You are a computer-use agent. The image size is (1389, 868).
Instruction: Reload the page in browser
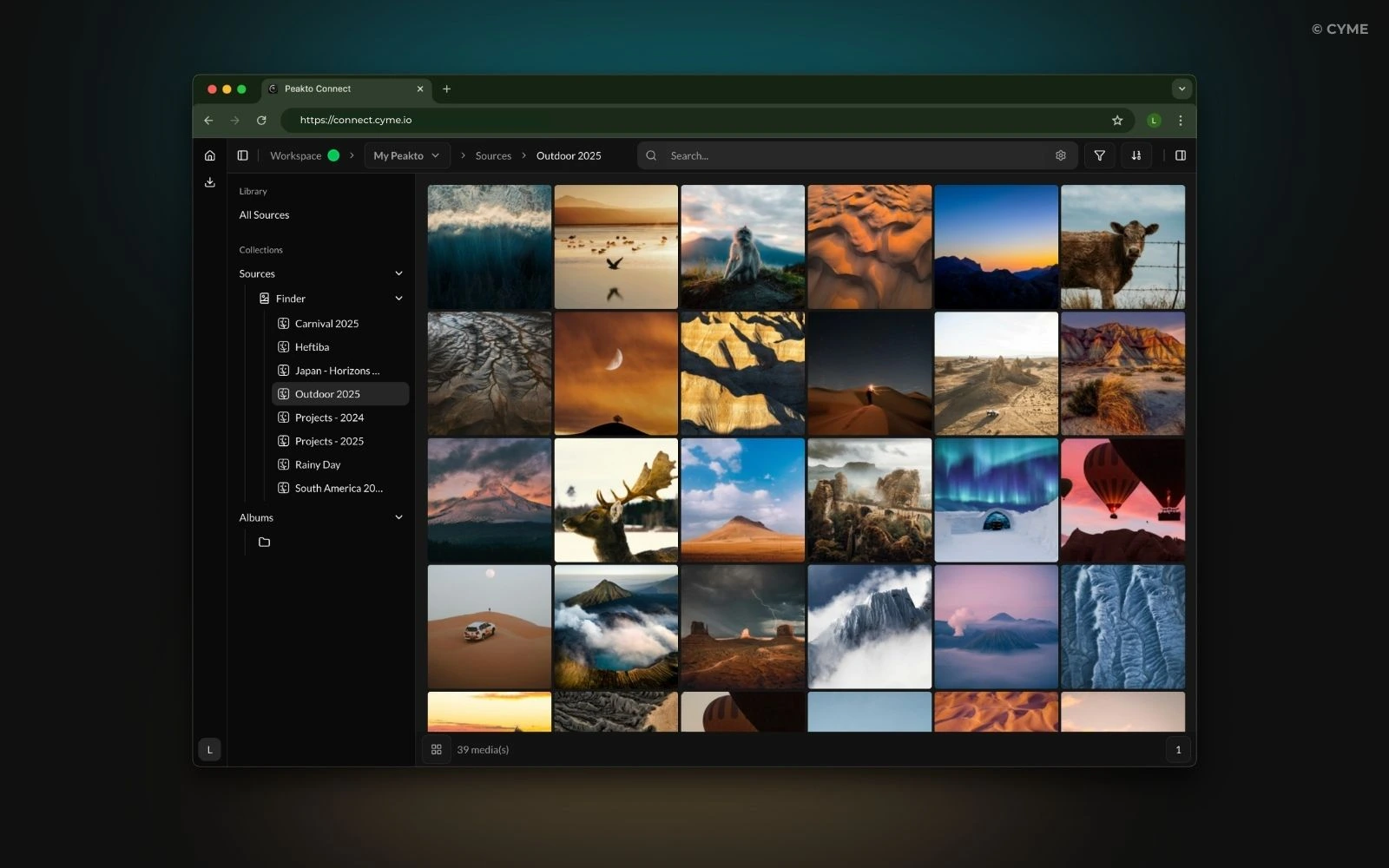tap(261, 121)
